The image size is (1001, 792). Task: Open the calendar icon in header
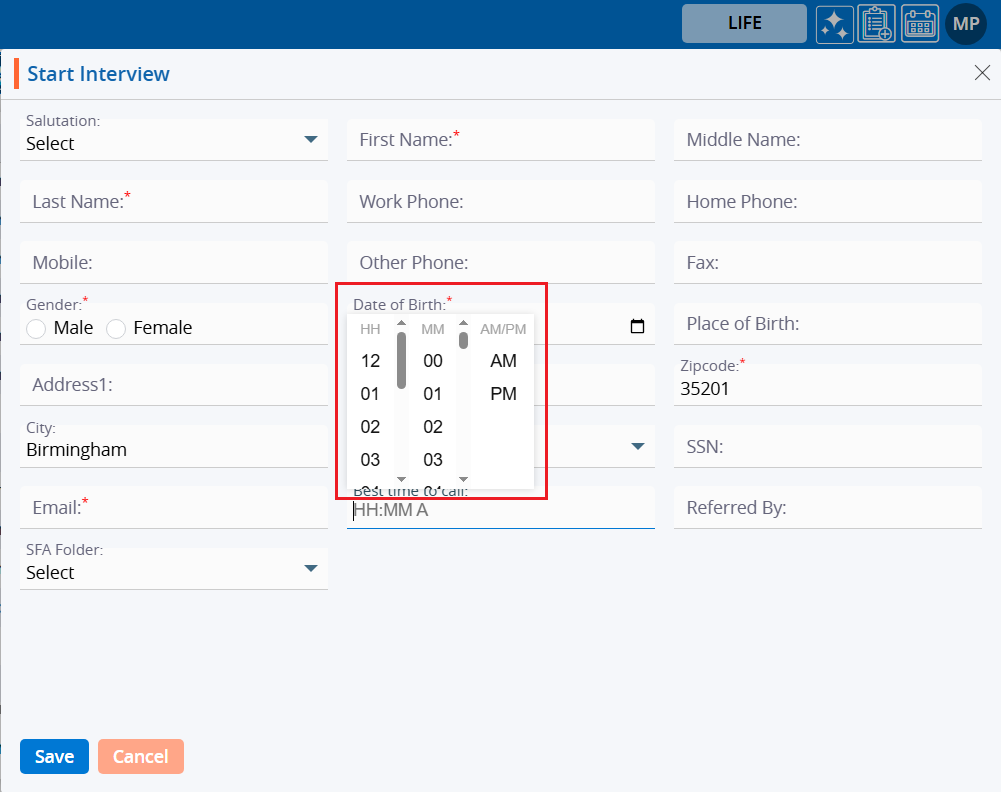tap(920, 24)
